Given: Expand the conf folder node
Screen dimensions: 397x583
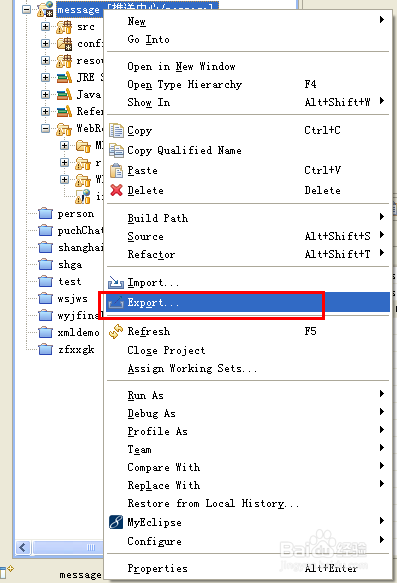Looking at the screenshot, I should (x=45, y=44).
